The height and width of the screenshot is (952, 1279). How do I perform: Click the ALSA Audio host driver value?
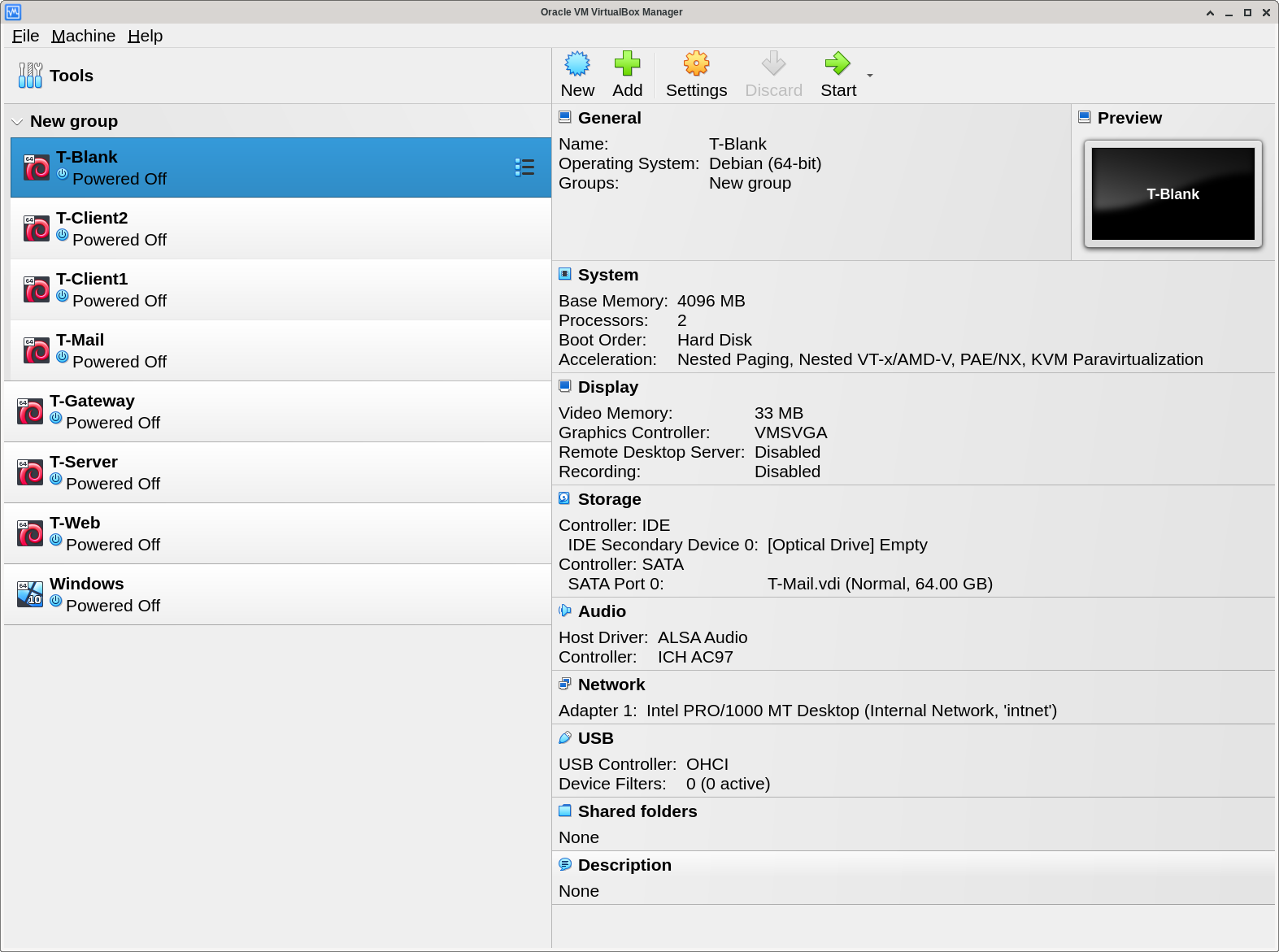[703, 637]
